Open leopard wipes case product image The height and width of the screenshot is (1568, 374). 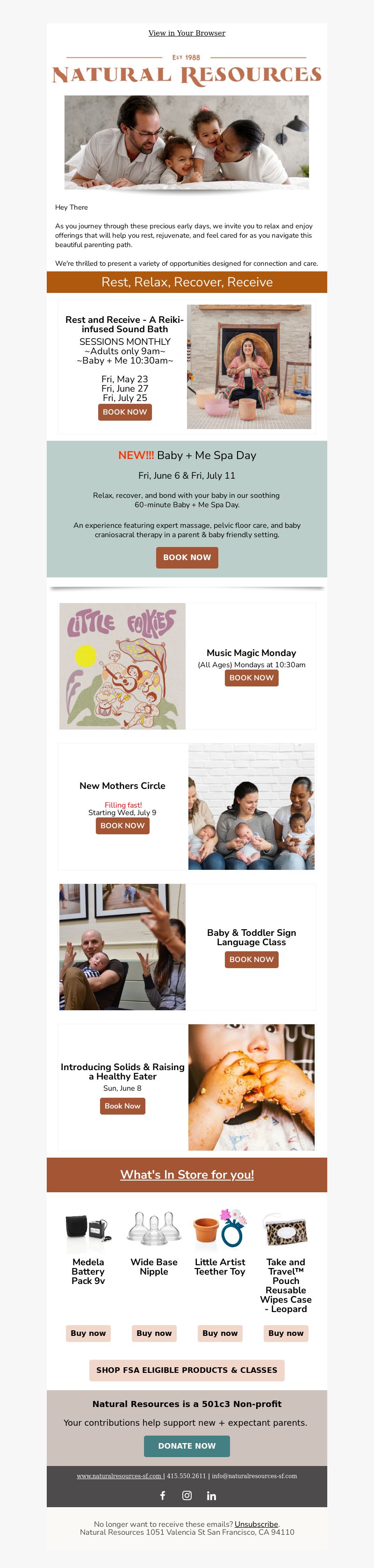[286, 1230]
